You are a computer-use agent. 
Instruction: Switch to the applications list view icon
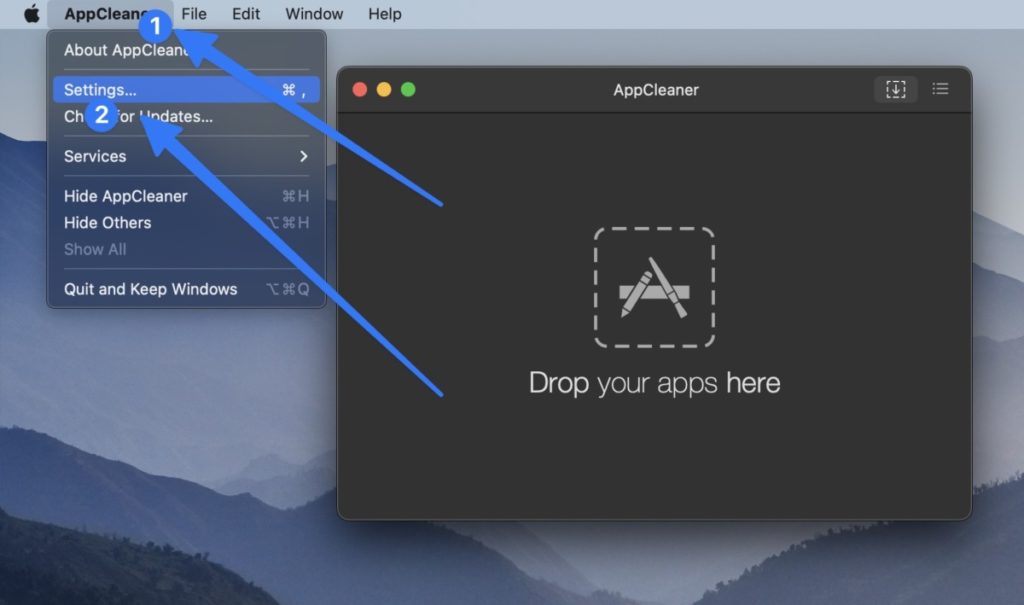pos(940,89)
